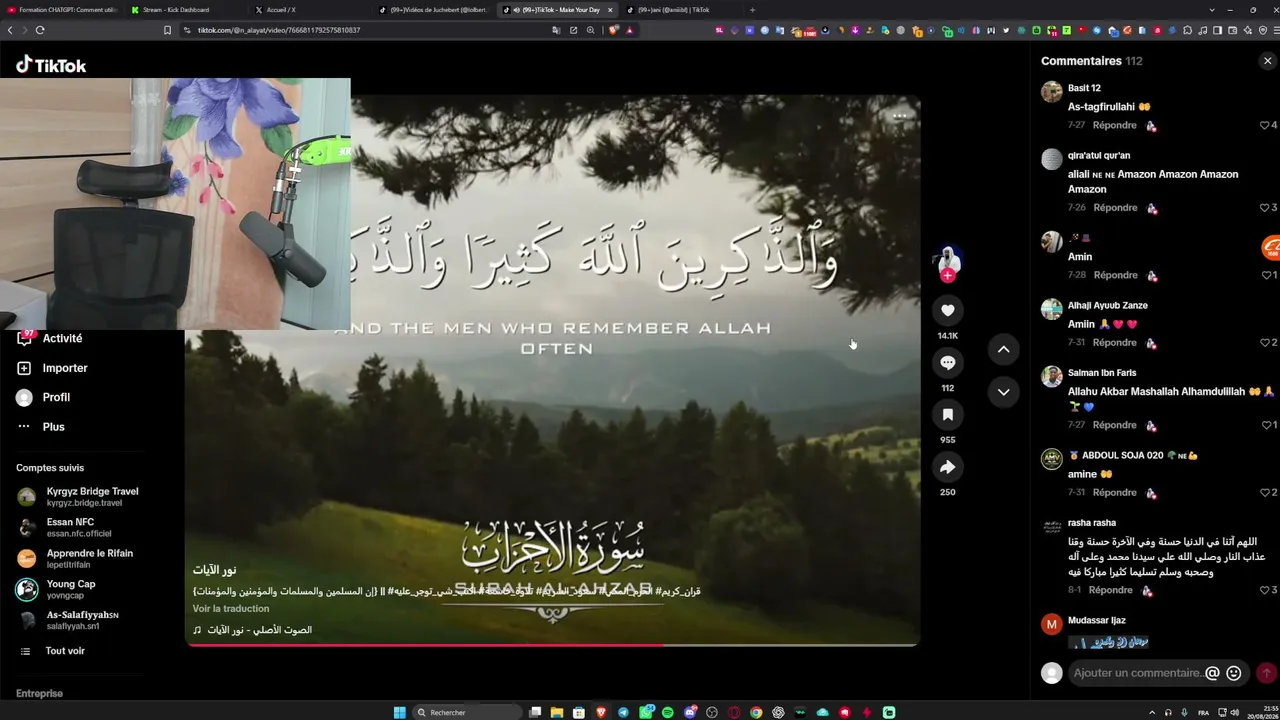Click 'Voir la traduction' under the caption

click(231, 609)
